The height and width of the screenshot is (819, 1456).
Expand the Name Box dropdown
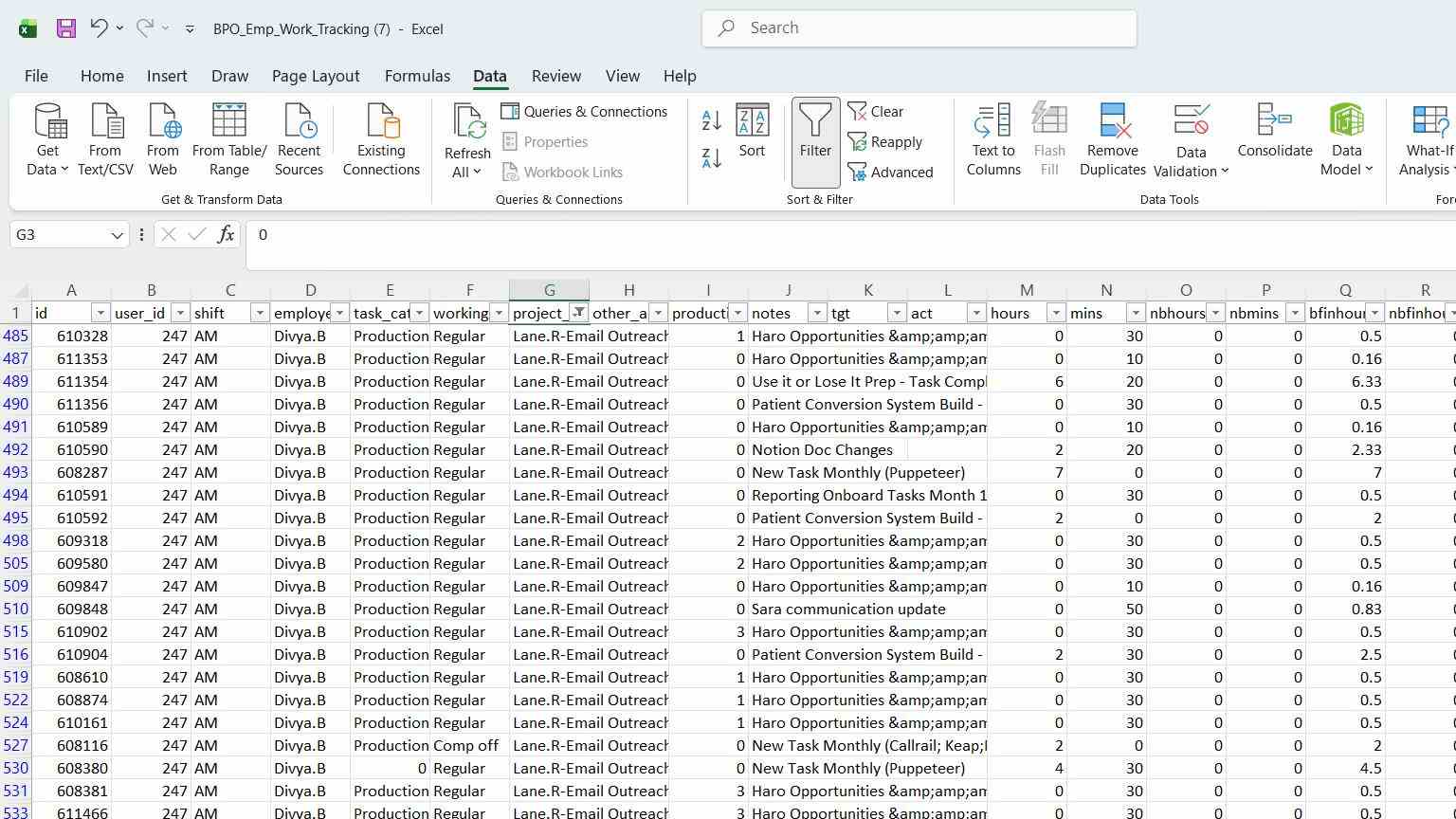pyautogui.click(x=117, y=235)
